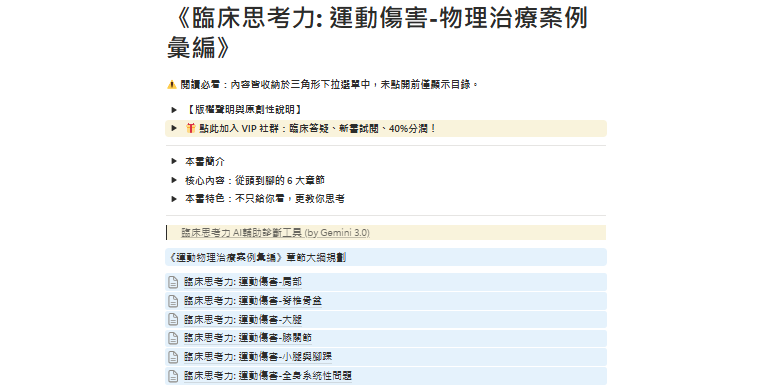Image resolution: width=774 pixels, height=387 pixels.
Task: Expand the 核心內容：從頭到腳的 6 大章節 triangle
Action: (x=174, y=180)
